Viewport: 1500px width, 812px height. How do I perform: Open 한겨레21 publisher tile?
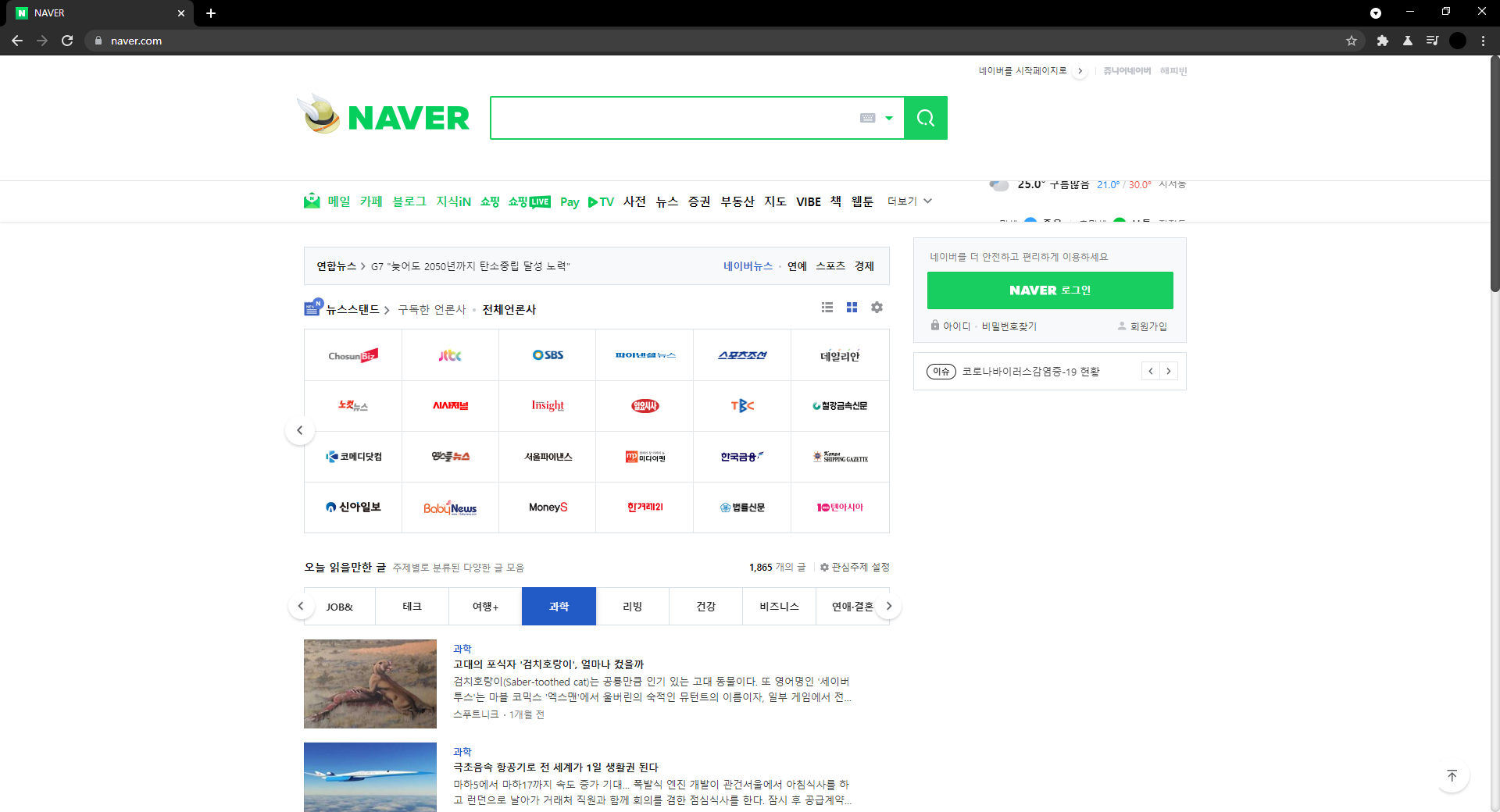pyautogui.click(x=645, y=507)
